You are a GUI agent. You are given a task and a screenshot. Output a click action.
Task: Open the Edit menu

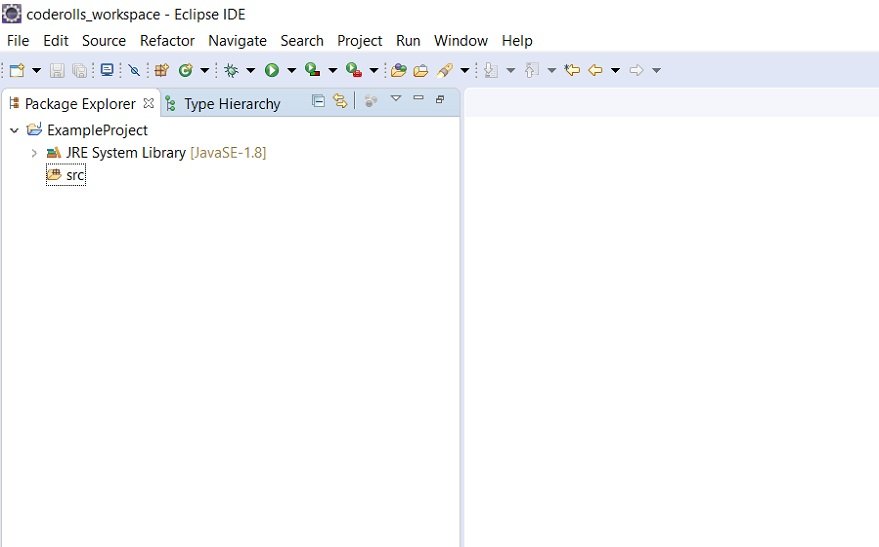pos(55,41)
